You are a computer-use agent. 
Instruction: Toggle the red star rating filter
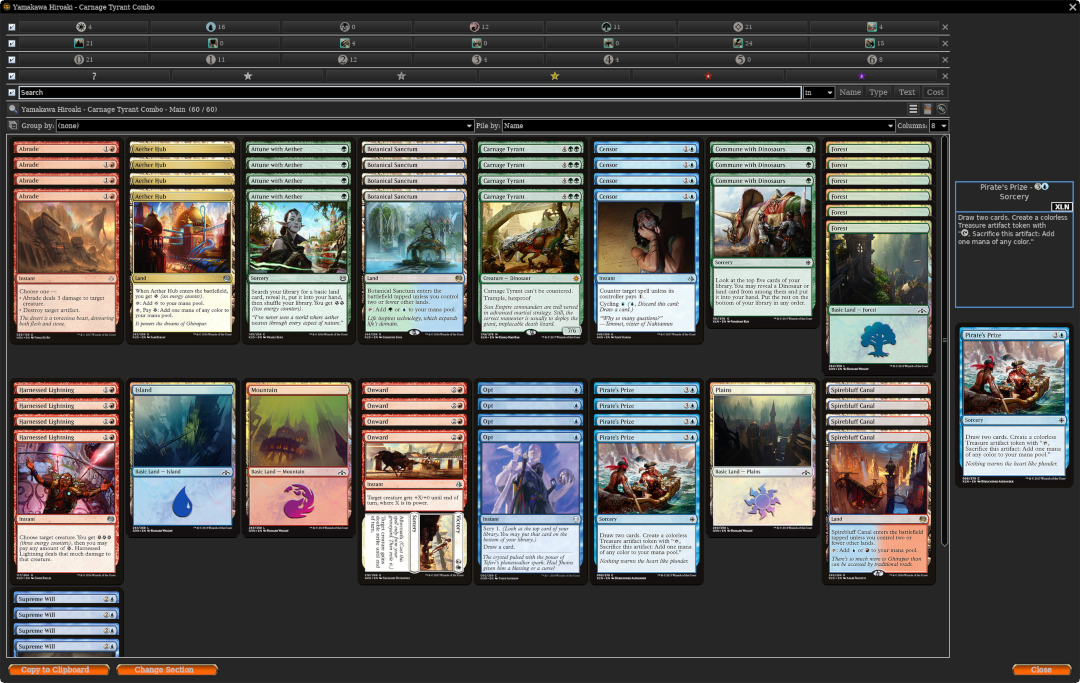click(708, 76)
